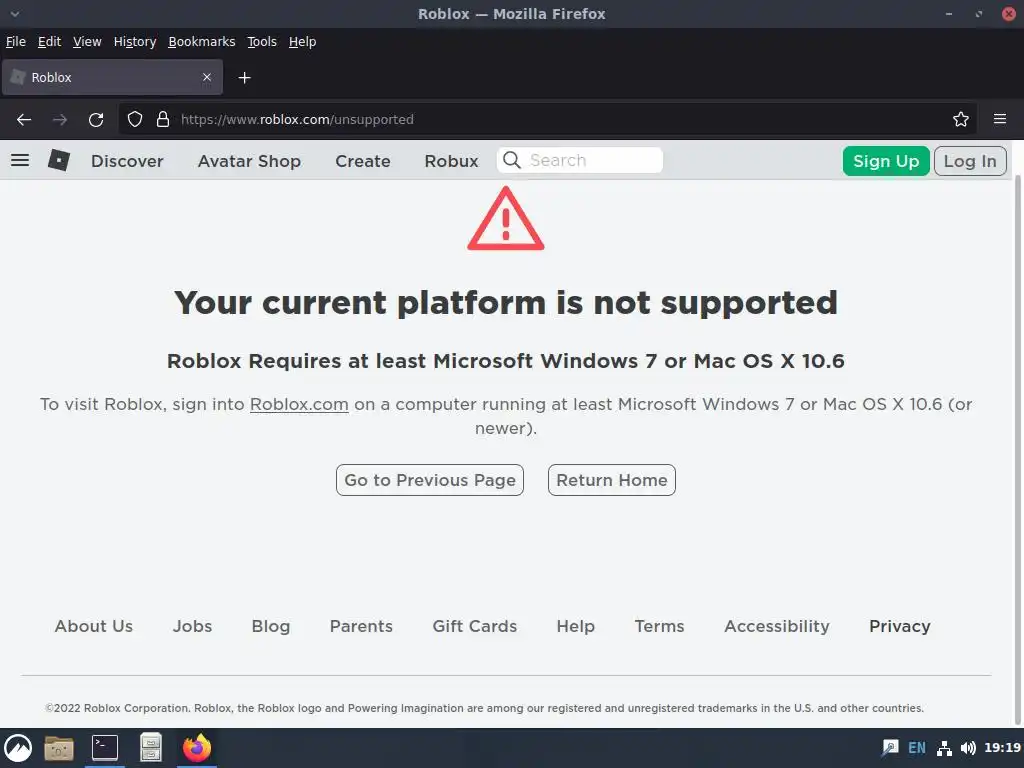Focus the Roblox Search input field
This screenshot has width=1024, height=768.
pos(580,160)
